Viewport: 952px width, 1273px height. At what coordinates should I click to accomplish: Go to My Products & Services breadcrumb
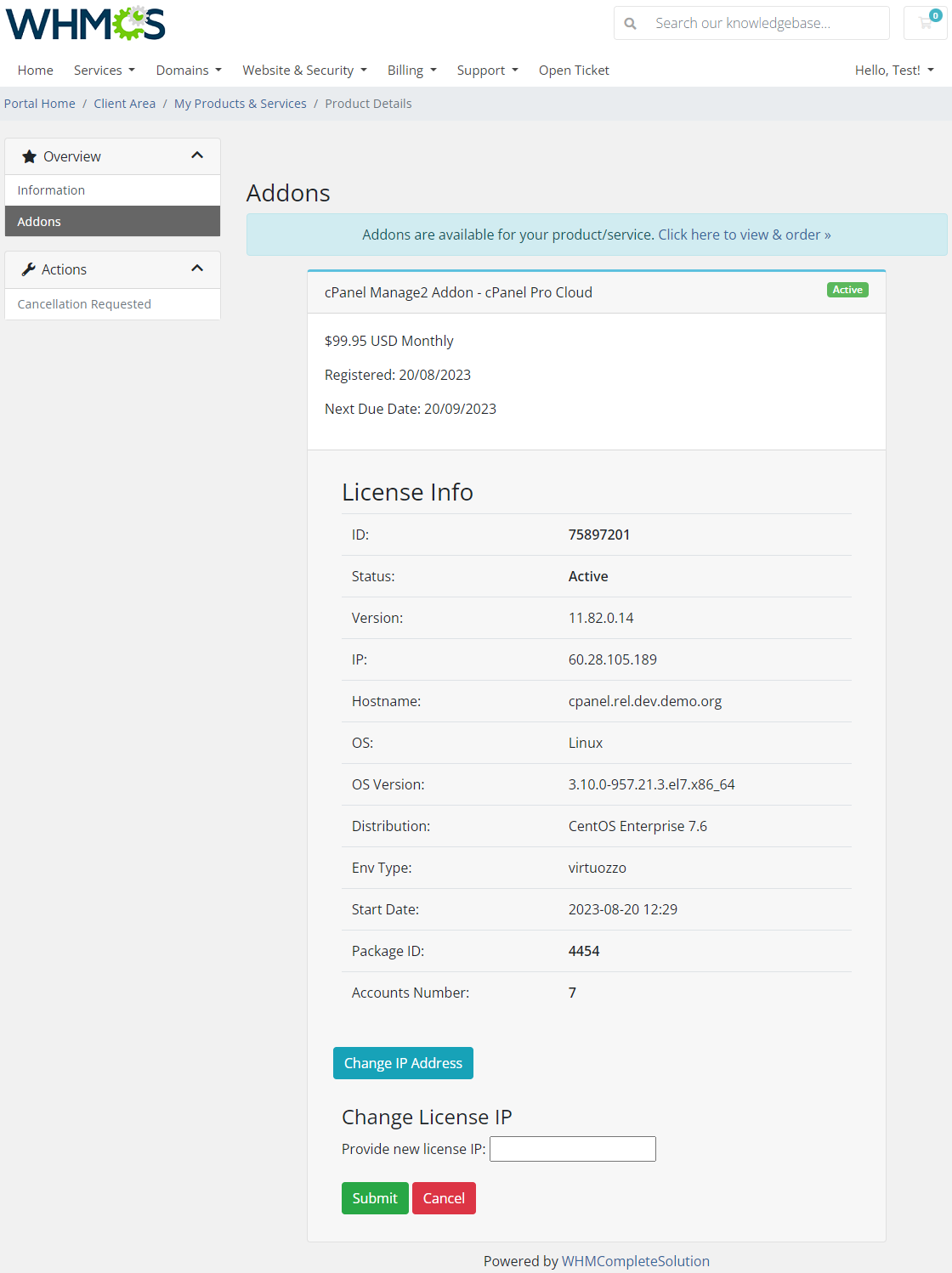(240, 104)
